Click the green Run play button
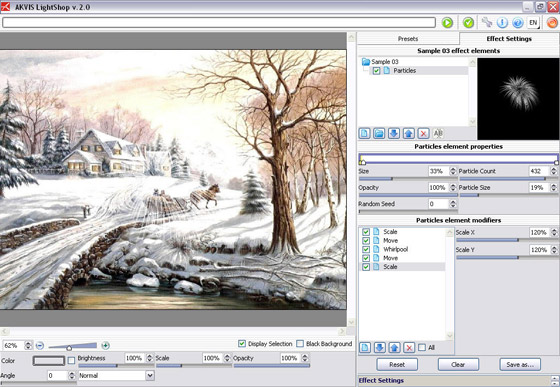Image resolution: width=560 pixels, height=387 pixels. coord(447,23)
